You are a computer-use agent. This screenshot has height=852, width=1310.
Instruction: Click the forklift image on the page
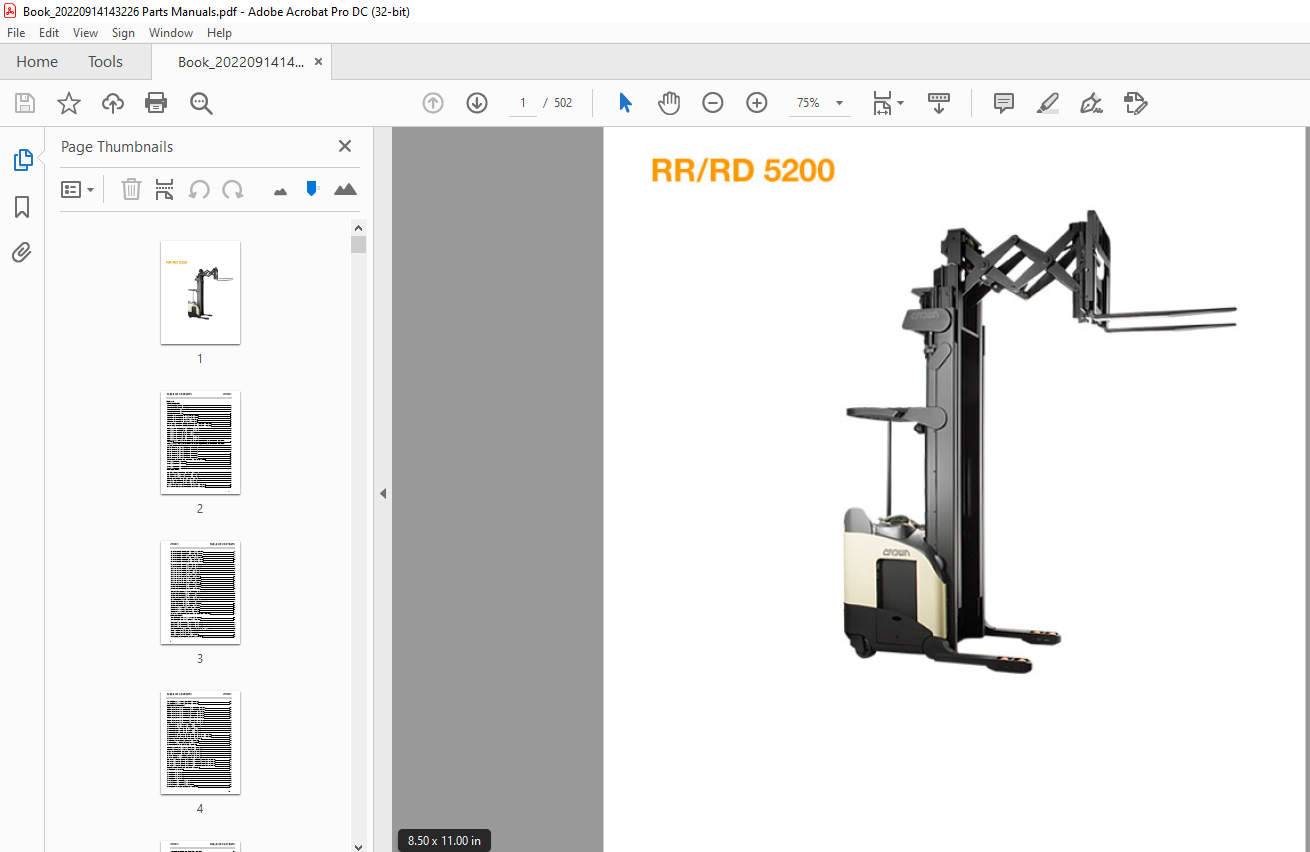(1040, 441)
